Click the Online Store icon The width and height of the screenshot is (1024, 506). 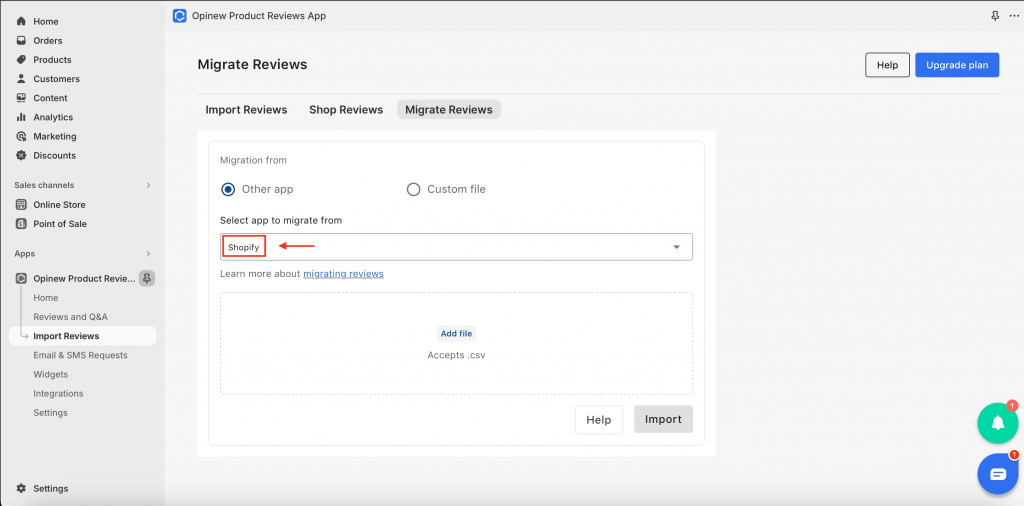tap(21, 204)
